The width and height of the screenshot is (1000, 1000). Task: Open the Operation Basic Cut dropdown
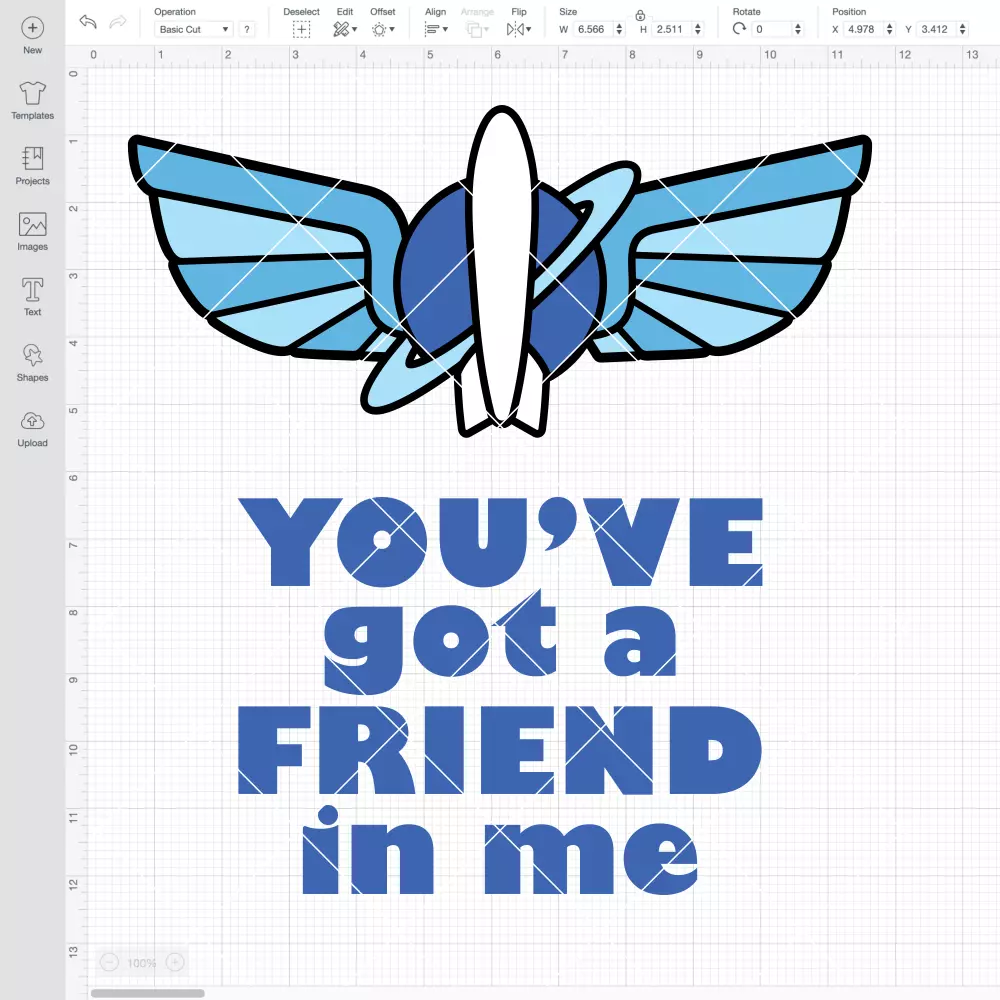tap(194, 29)
